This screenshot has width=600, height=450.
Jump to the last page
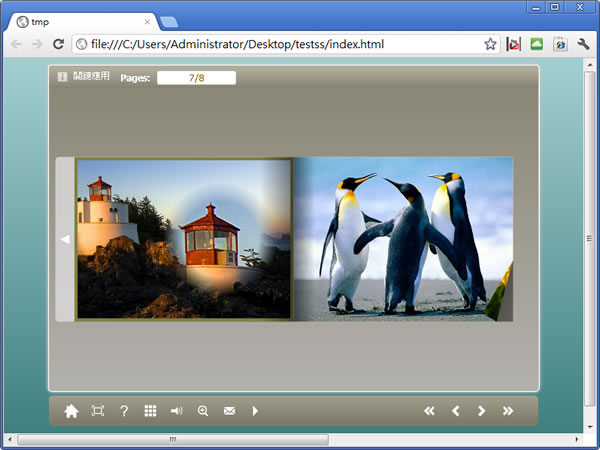point(508,411)
